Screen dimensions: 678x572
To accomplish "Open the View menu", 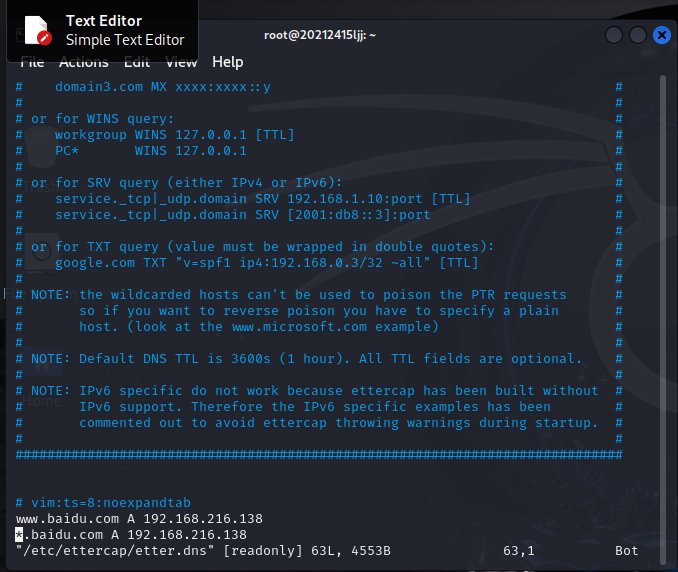I will pyautogui.click(x=181, y=62).
